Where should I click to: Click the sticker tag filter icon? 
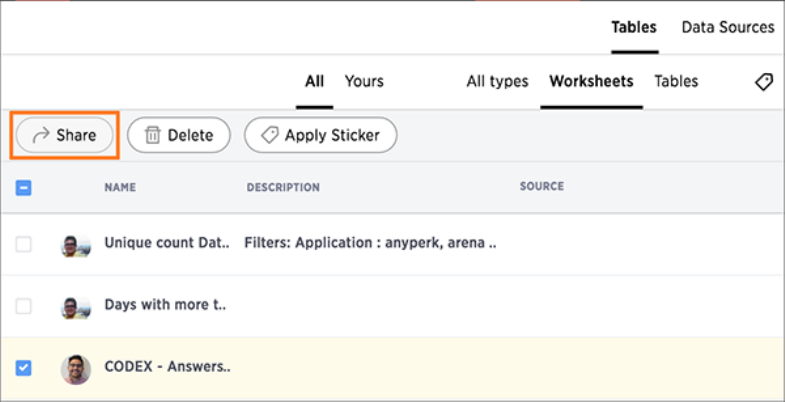pyautogui.click(x=764, y=82)
